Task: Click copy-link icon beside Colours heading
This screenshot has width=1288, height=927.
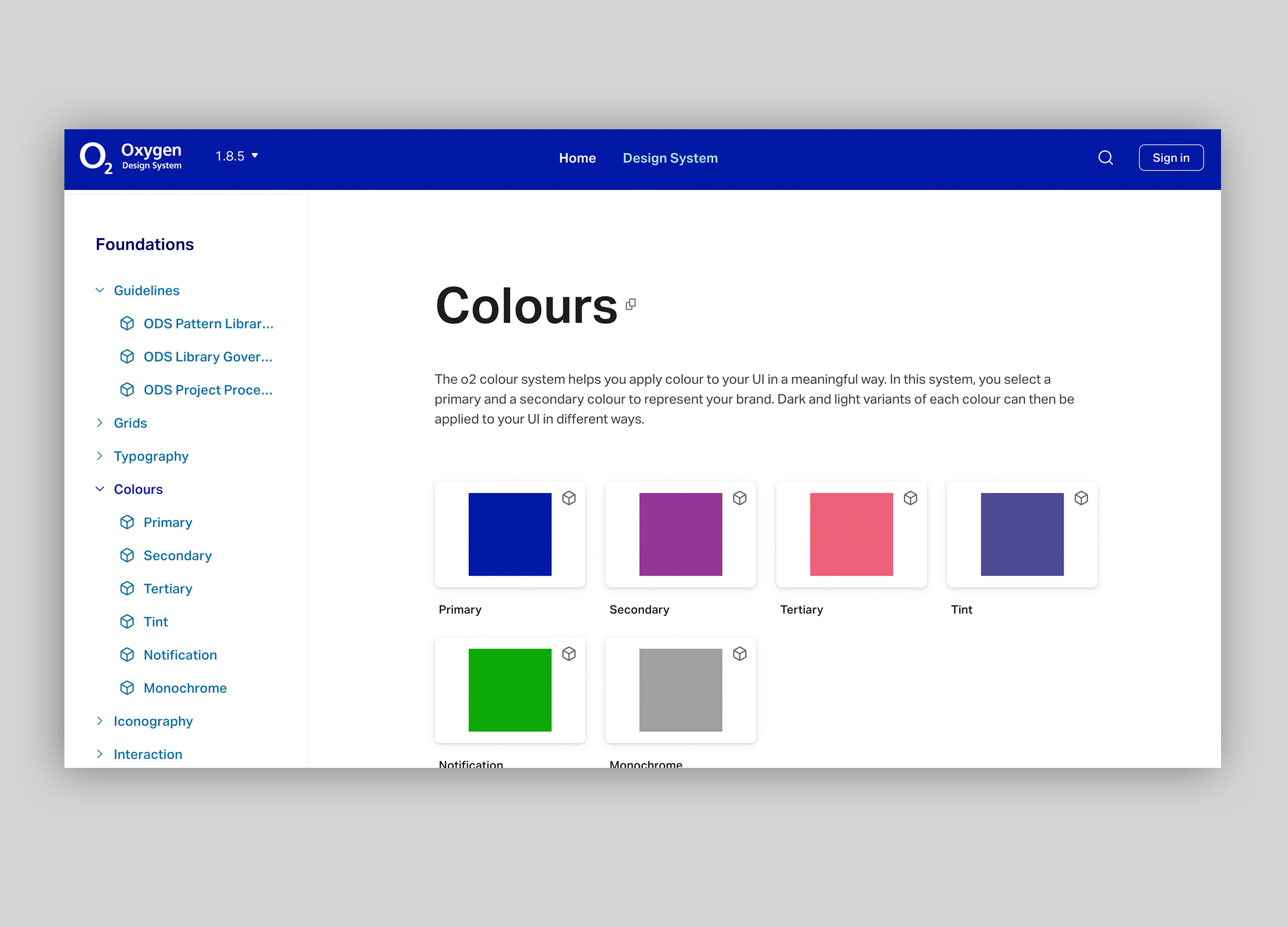Action: click(631, 304)
